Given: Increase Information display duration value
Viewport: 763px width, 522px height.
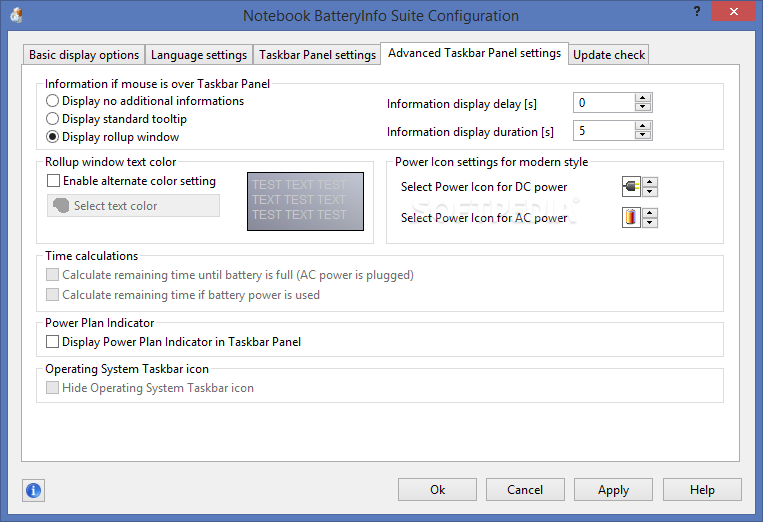Looking at the screenshot, I should (643, 126).
